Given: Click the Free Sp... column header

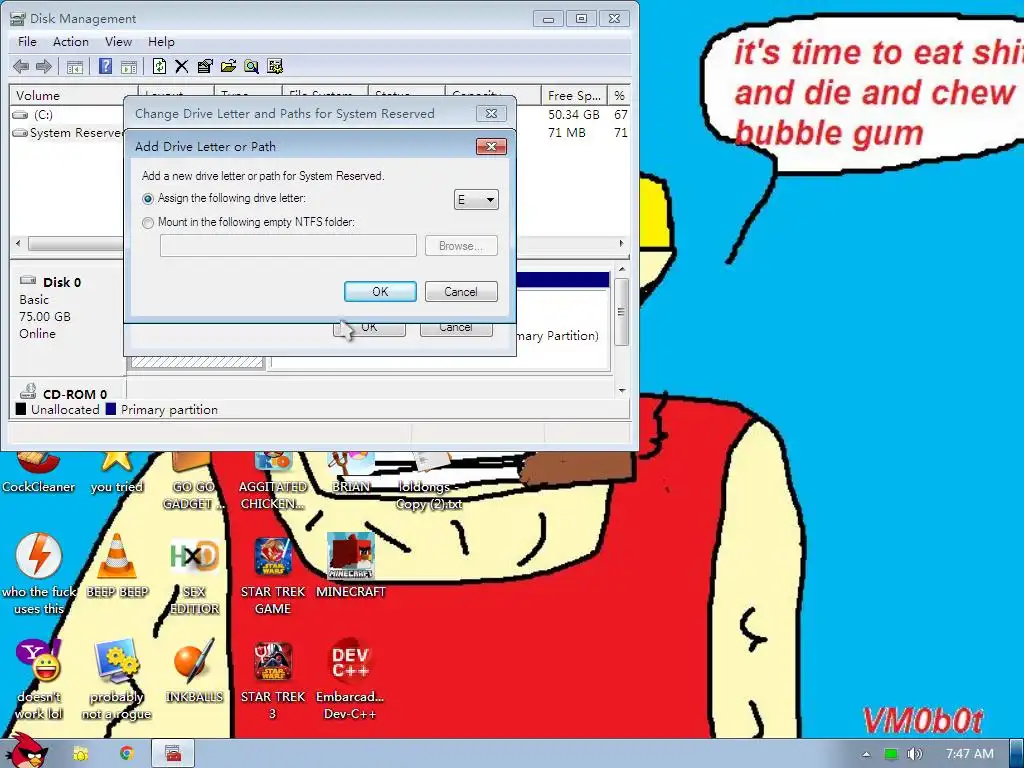Looking at the screenshot, I should point(574,95).
